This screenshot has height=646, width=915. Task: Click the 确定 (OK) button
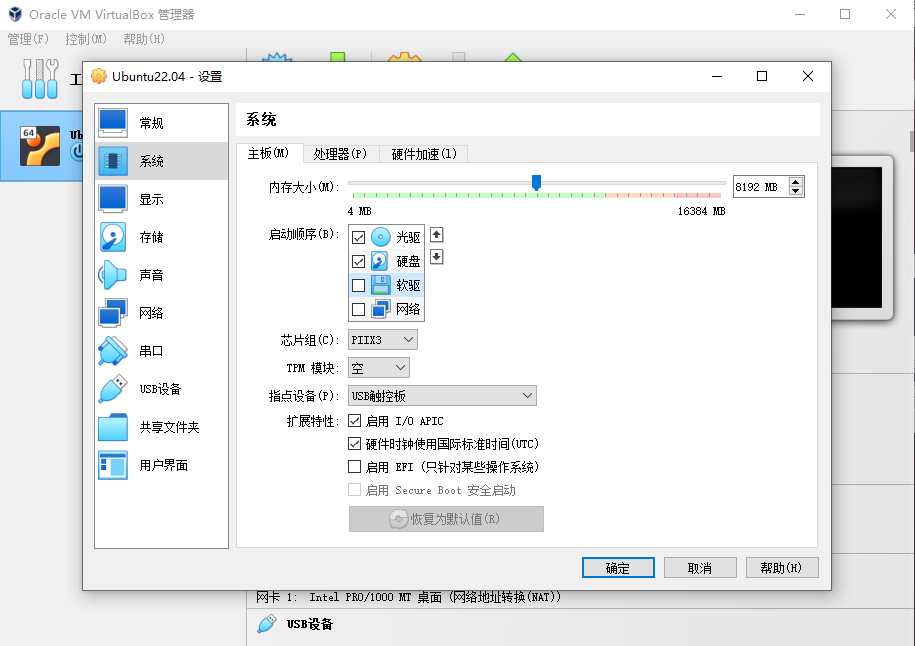(618, 568)
